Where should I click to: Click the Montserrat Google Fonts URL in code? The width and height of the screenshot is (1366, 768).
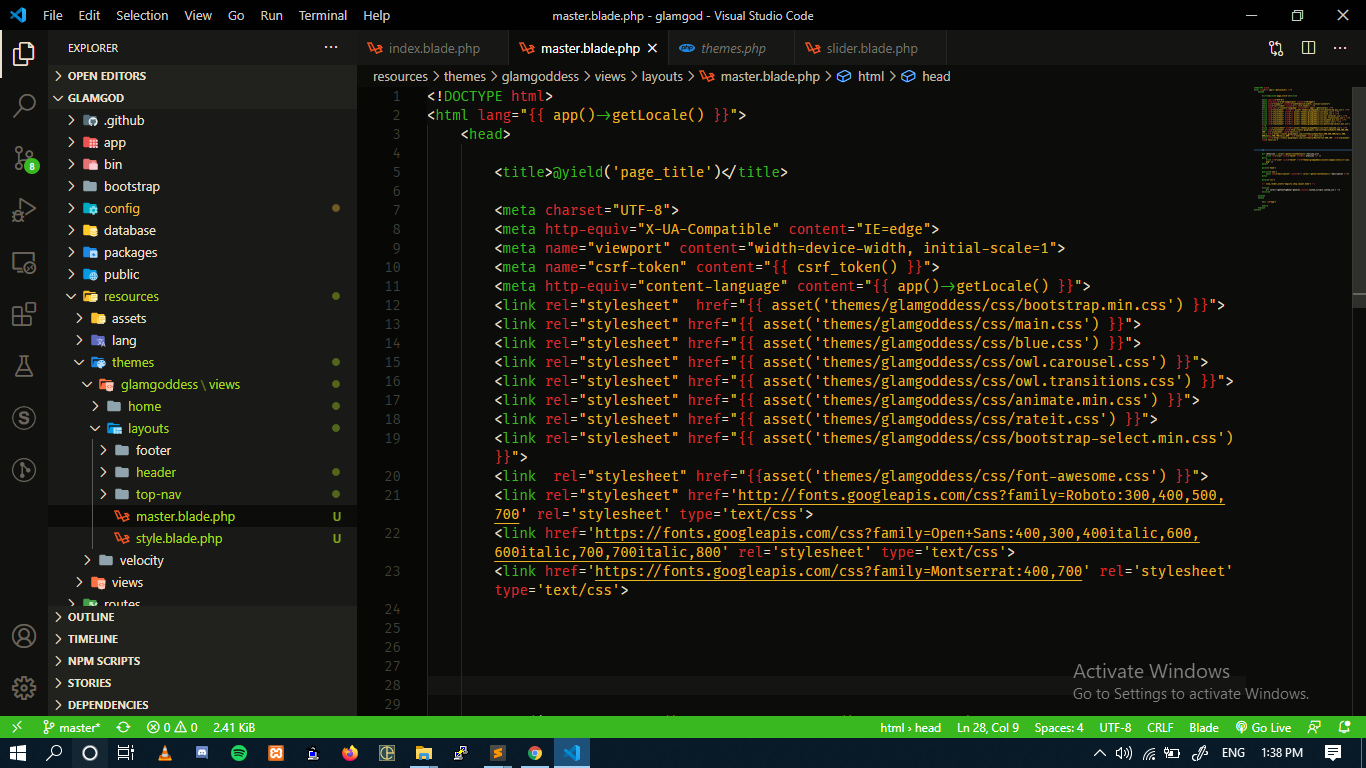click(839, 571)
